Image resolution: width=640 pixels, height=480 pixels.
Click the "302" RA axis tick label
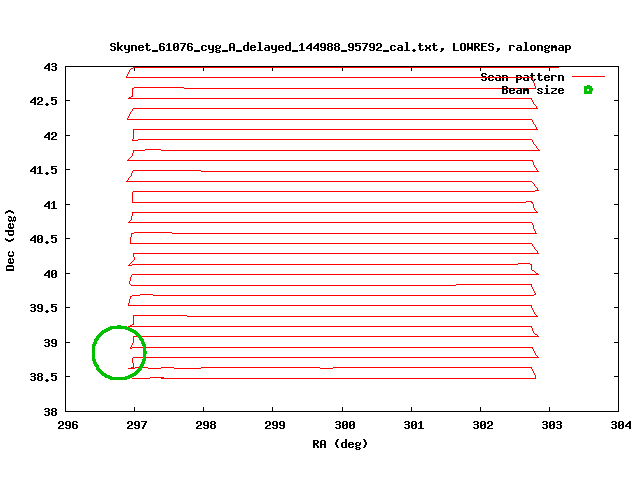[483, 425]
